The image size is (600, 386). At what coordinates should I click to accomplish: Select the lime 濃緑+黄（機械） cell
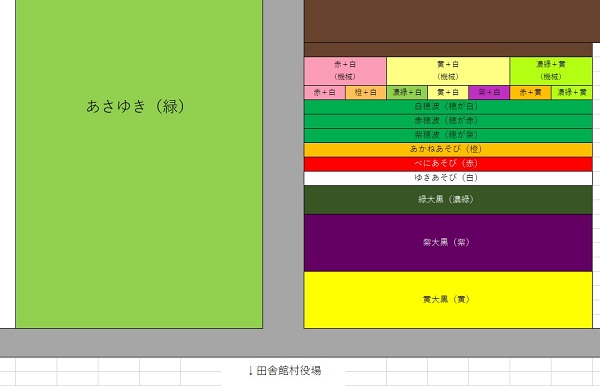[x=551, y=71]
